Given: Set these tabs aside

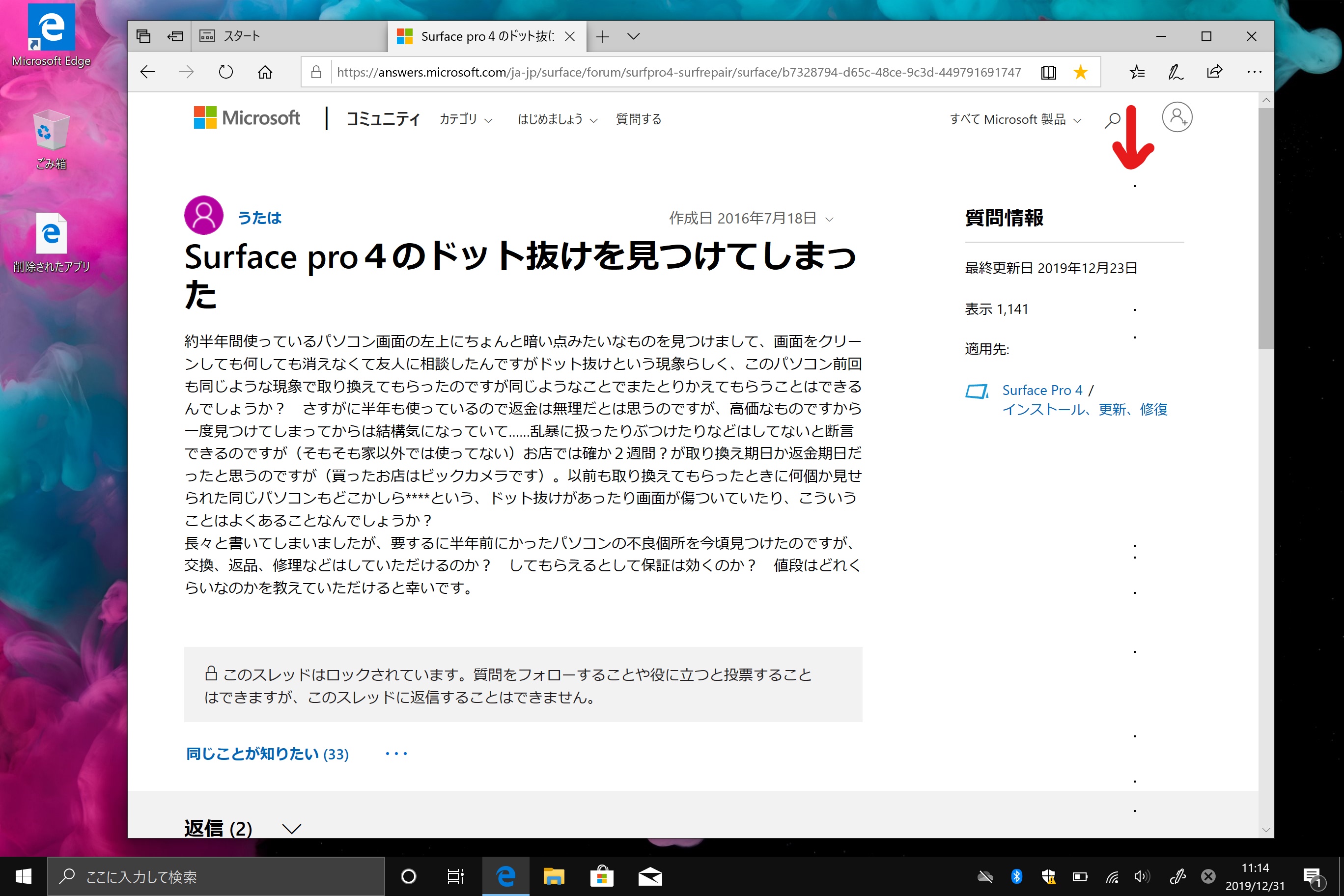Looking at the screenshot, I should (x=175, y=36).
